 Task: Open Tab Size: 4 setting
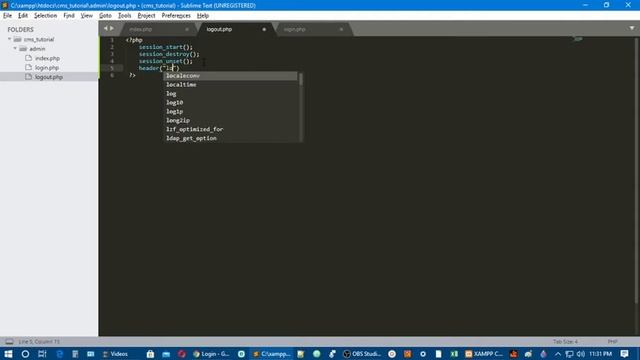565,342
